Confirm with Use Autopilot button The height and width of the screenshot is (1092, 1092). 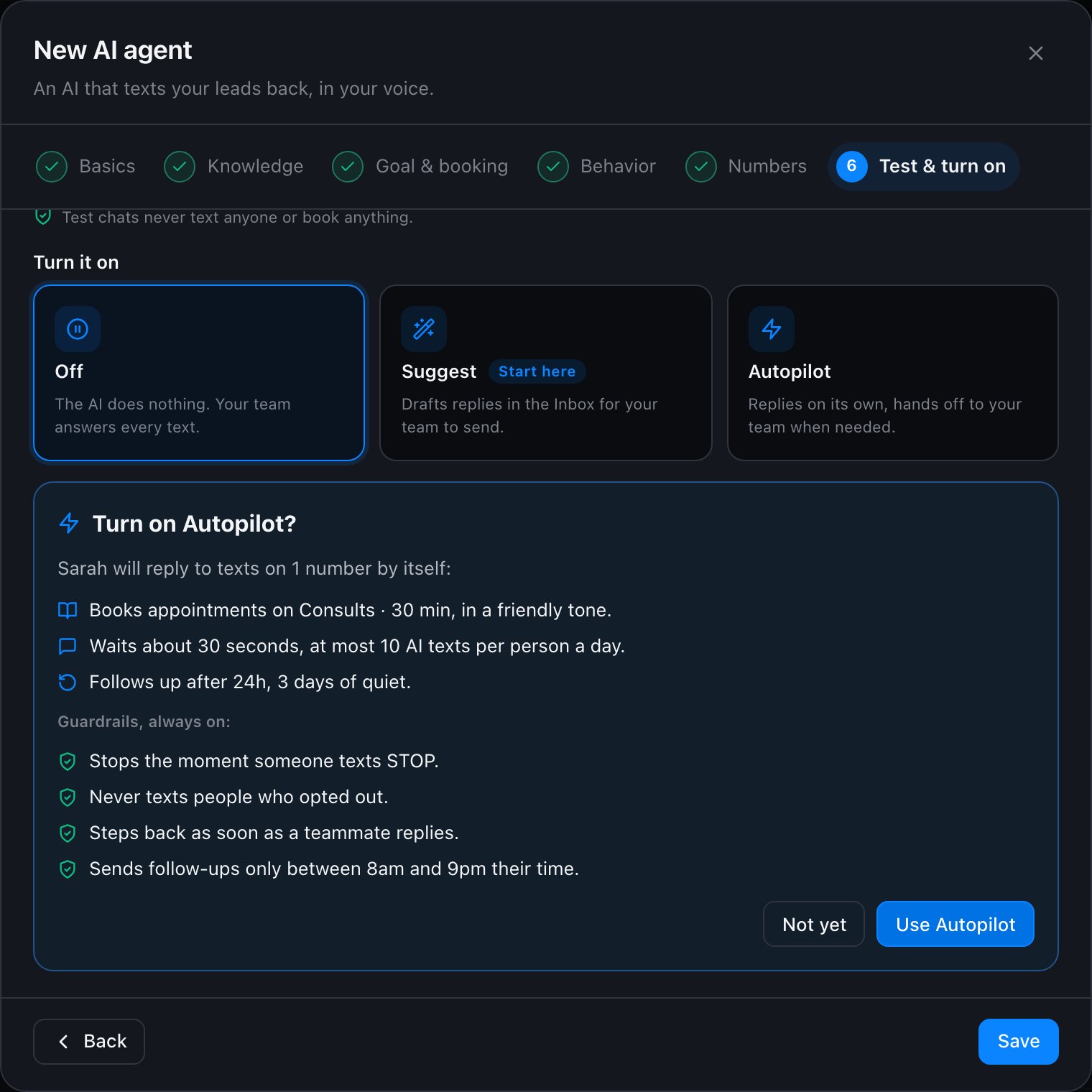pos(955,924)
